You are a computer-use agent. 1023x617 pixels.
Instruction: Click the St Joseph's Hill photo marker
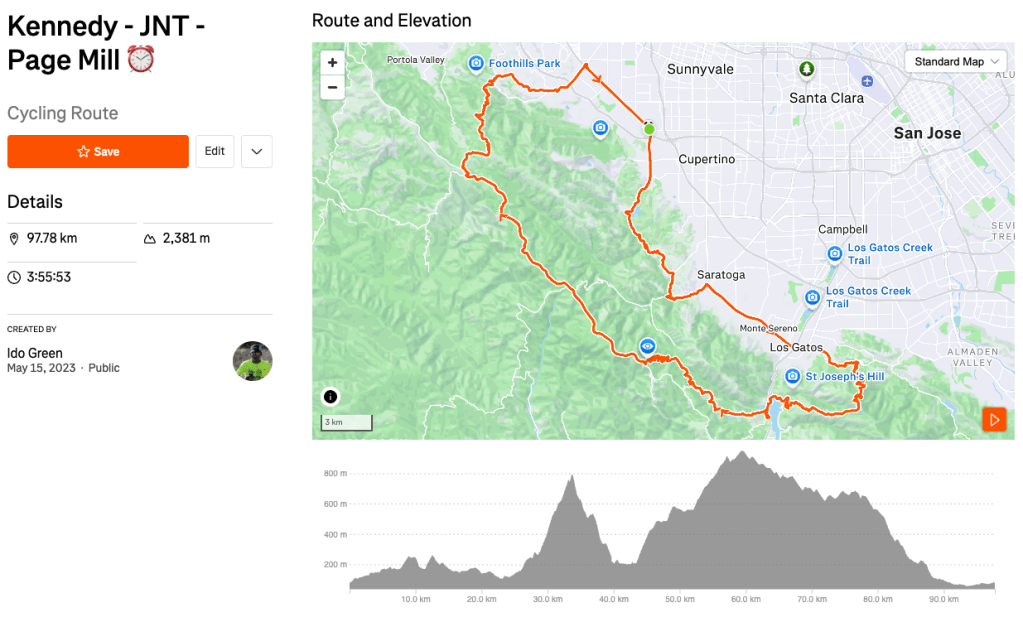pos(793,376)
